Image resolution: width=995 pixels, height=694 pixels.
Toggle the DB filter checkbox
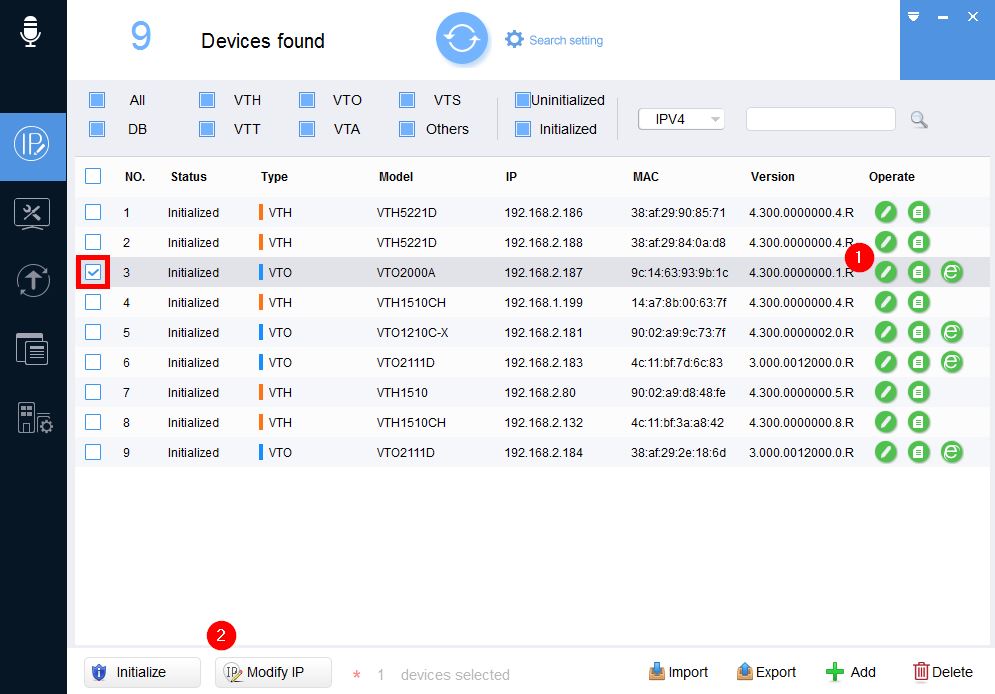(x=97, y=129)
